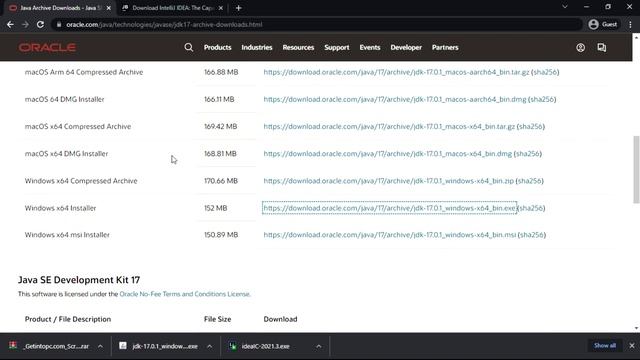The image size is (640, 360).
Task: Open the Oracle site search icon
Action: tap(189, 47)
